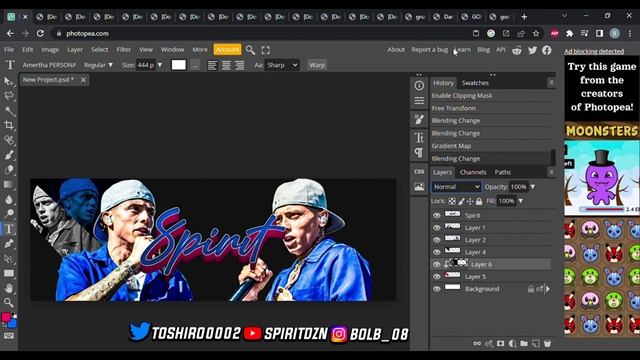Create a new folder in Layers panel
The height and width of the screenshot is (360, 640).
(524, 343)
